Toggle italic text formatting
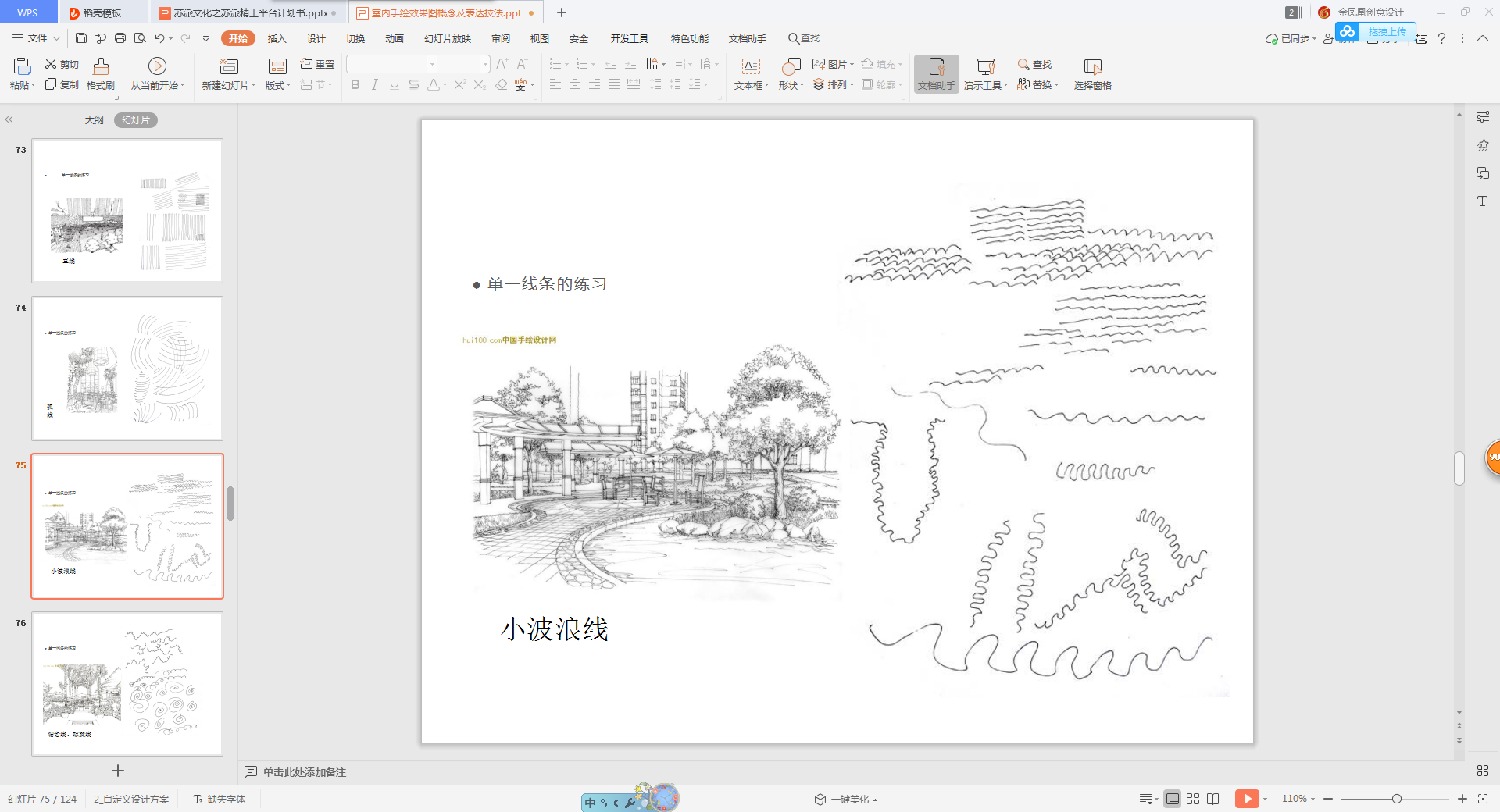 point(375,84)
